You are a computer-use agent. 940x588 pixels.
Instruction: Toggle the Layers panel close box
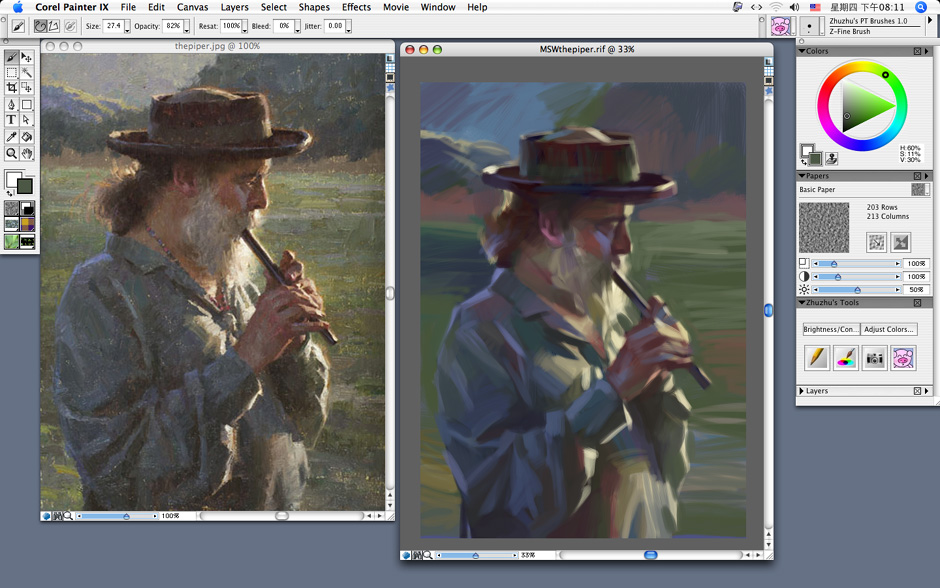(x=917, y=391)
